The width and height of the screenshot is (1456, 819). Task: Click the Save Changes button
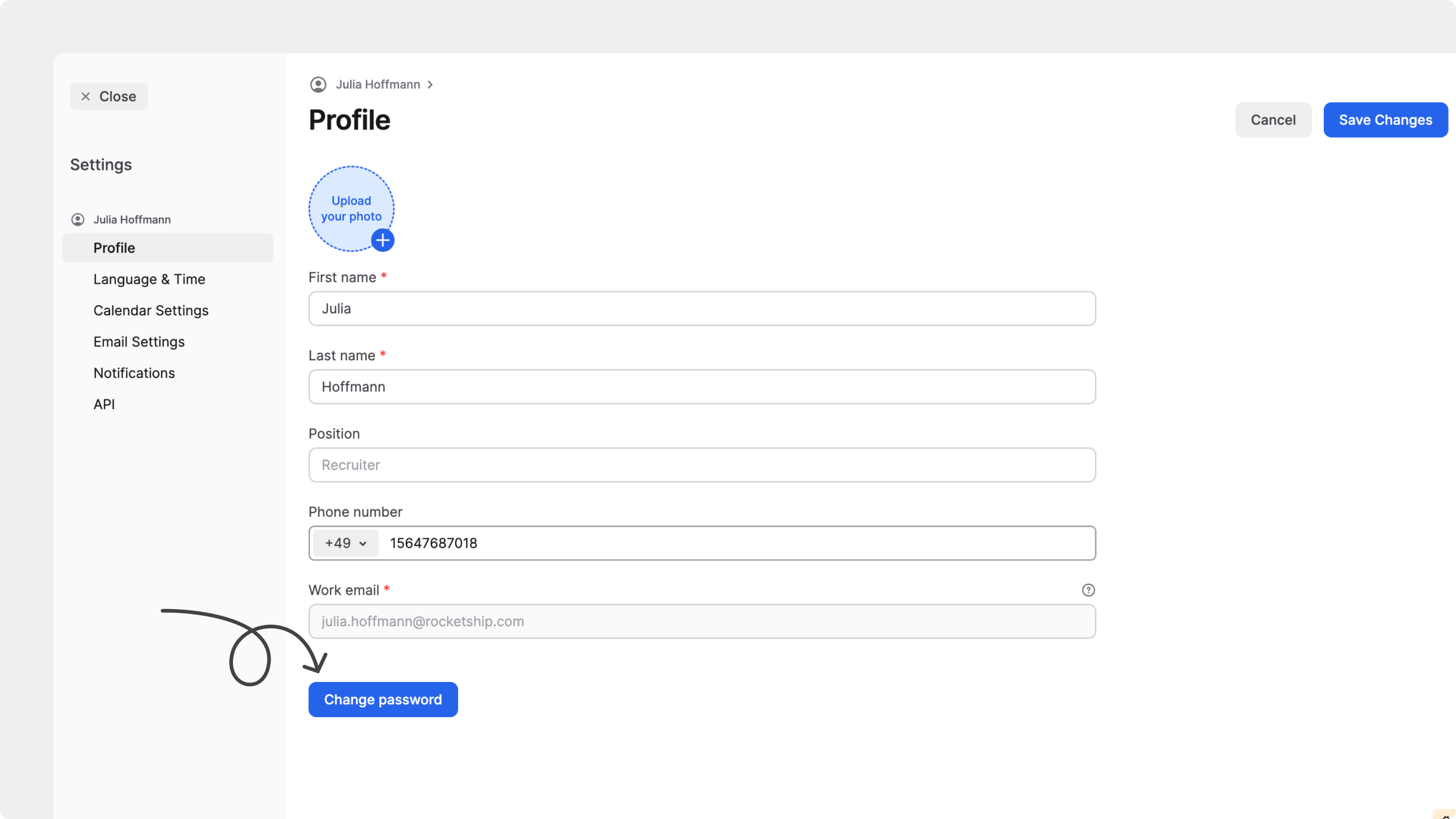pos(1385,120)
